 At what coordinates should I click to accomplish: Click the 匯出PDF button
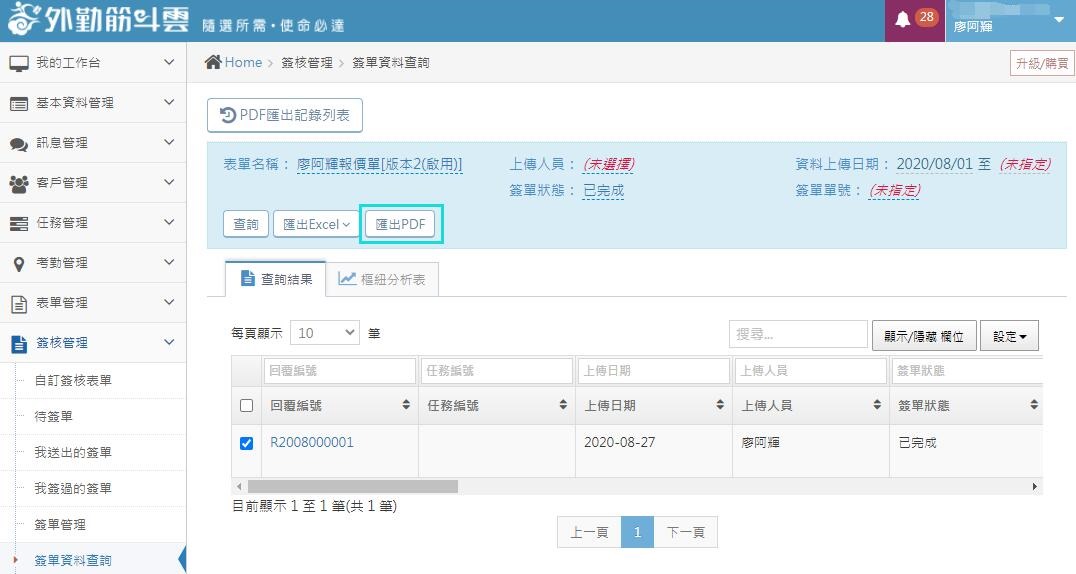(401, 225)
